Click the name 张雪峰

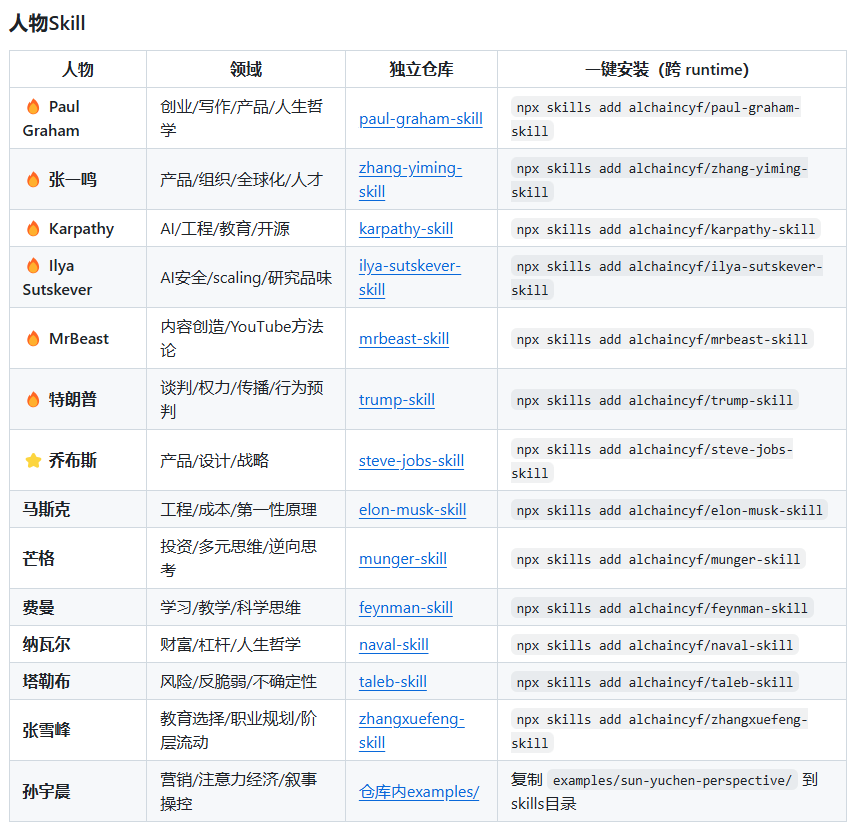click(x=46, y=730)
